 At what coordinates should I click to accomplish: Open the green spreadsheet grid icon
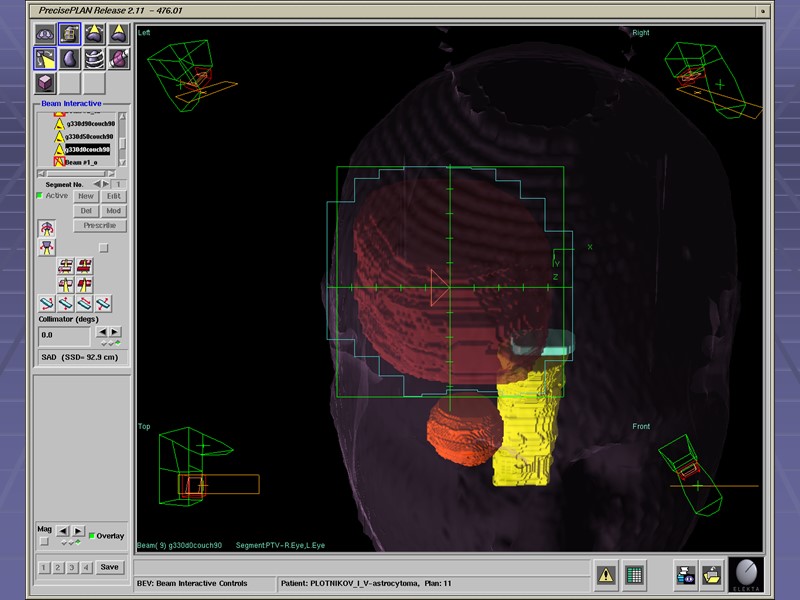click(x=634, y=575)
